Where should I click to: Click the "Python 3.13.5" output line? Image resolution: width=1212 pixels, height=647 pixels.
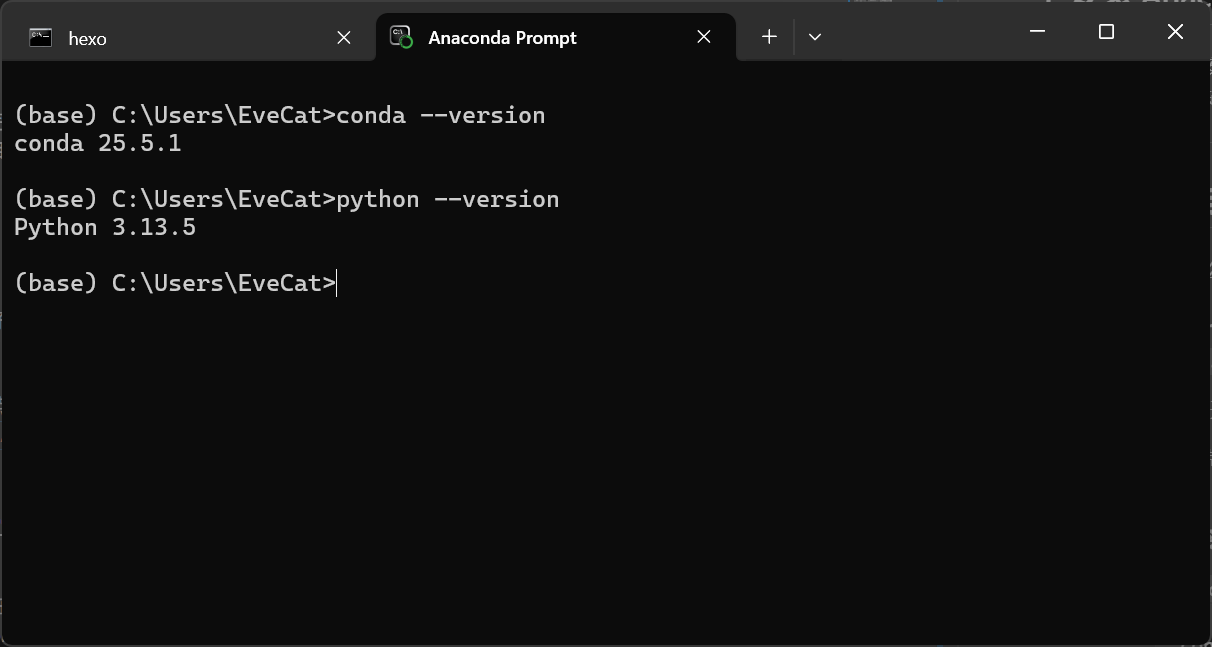pyautogui.click(x=105, y=227)
